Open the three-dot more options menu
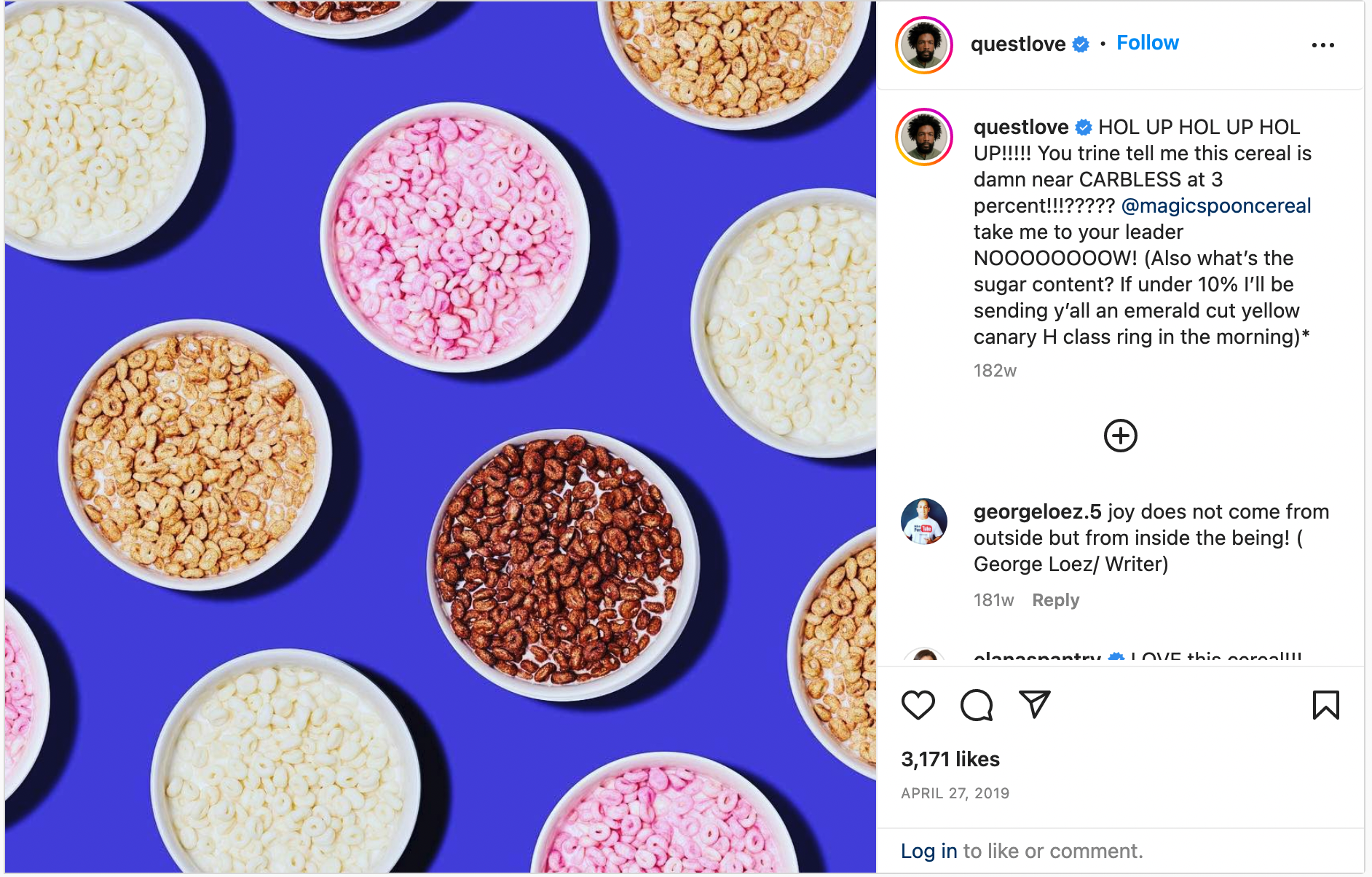This screenshot has height=877, width=1372. 1322,45
